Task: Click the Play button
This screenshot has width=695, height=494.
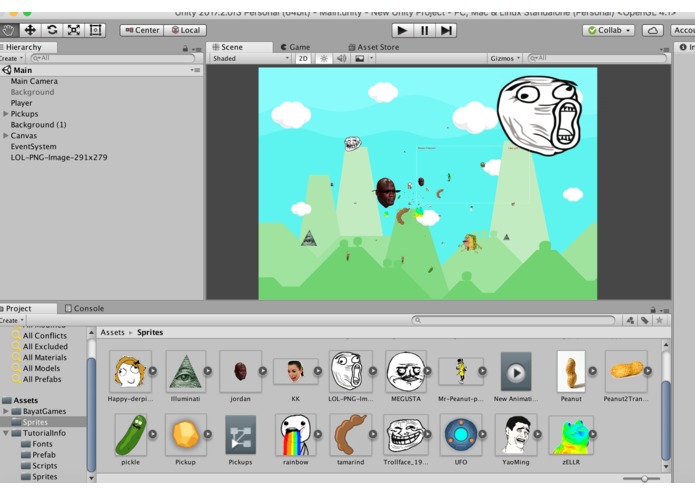Action: point(402,30)
